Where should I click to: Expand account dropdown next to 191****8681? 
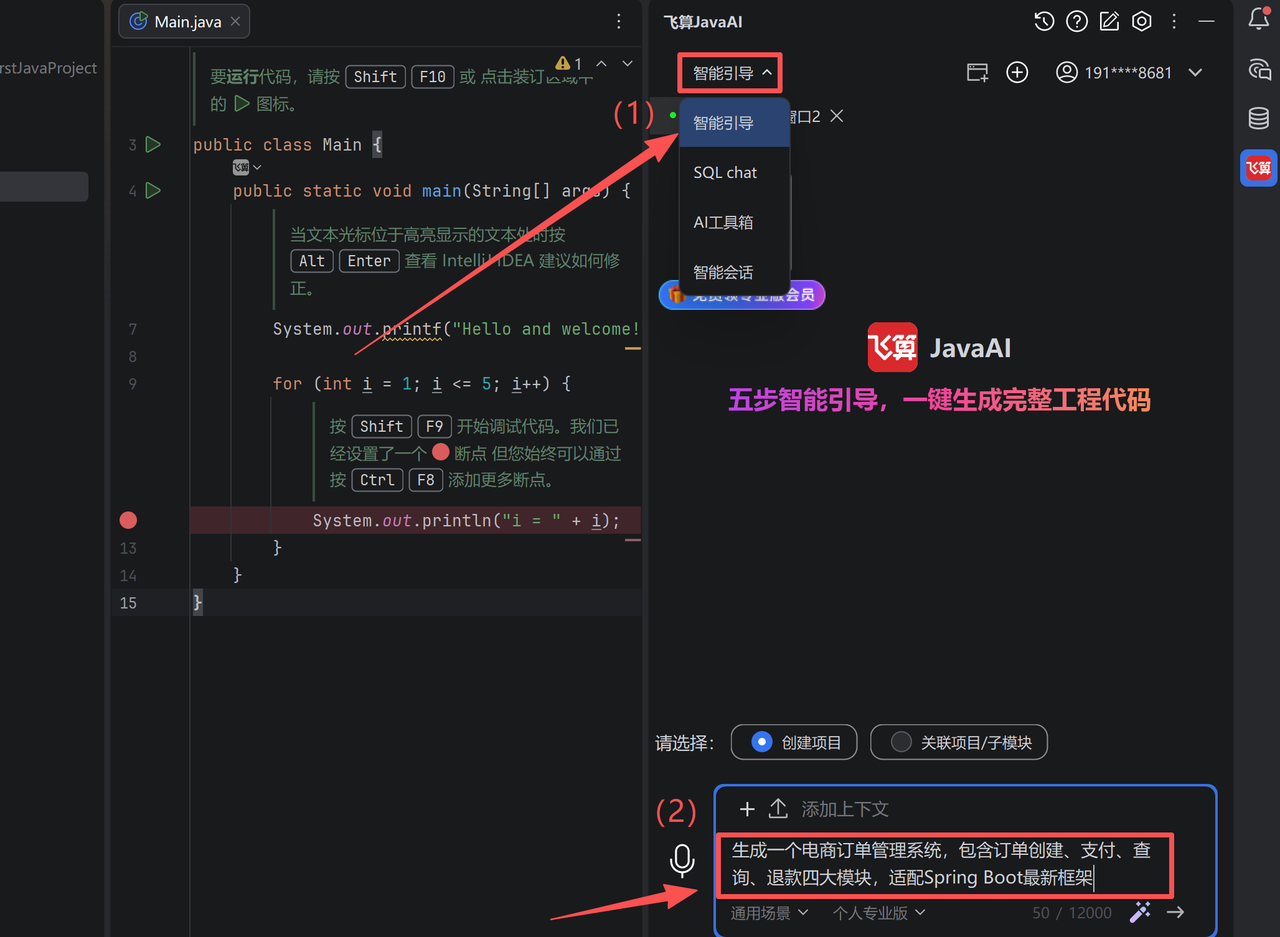tap(1195, 72)
